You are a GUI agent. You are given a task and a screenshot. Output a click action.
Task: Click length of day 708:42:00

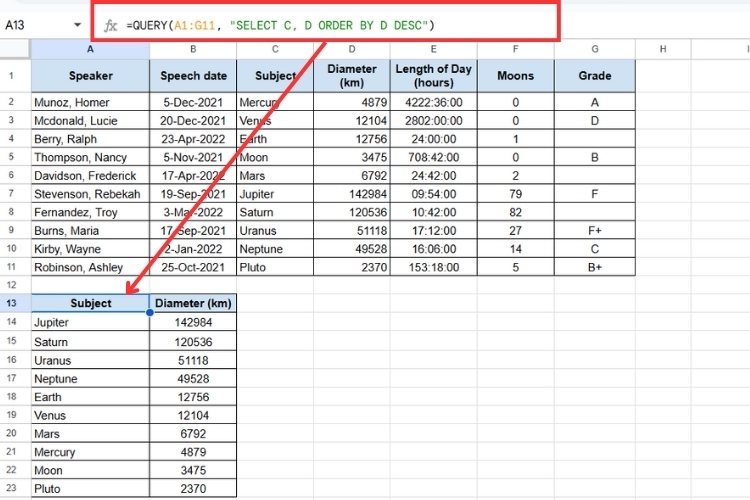433,157
